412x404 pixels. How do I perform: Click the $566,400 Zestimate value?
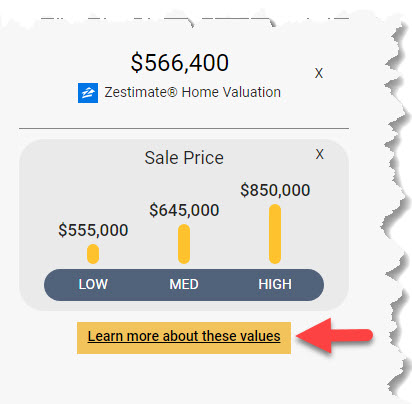point(180,63)
